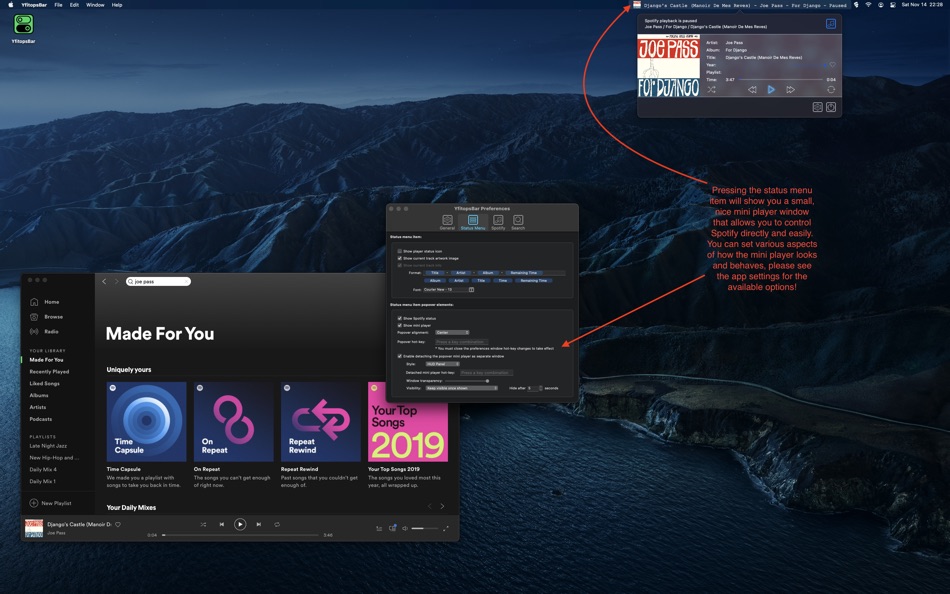Click the Popover hot-key input field
This screenshot has height=594, width=950.
point(462,342)
